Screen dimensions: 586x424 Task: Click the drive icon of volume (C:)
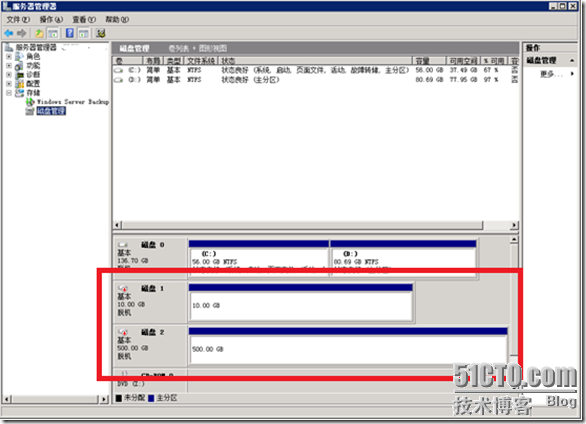coord(118,70)
